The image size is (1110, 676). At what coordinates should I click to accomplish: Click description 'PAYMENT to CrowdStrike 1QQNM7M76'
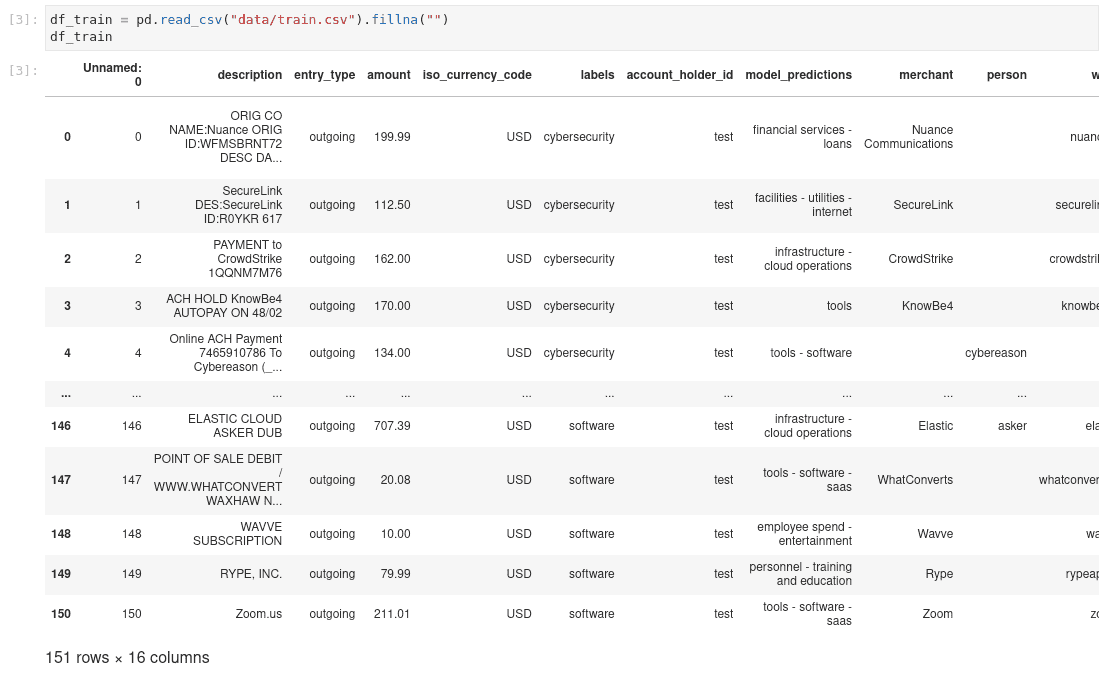[245, 259]
